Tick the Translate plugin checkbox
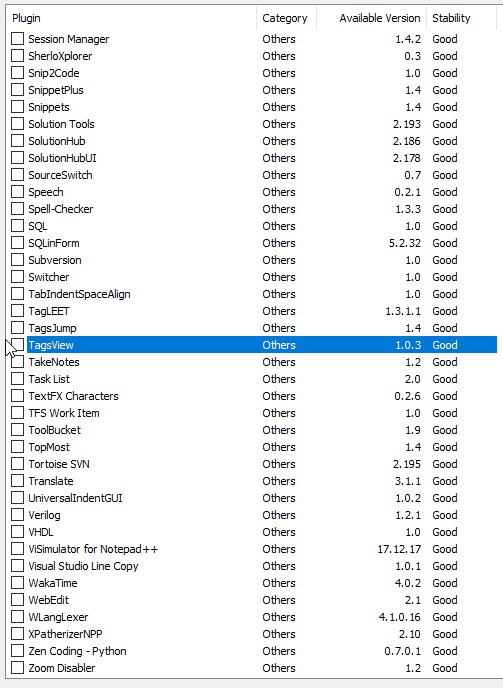 18,481
